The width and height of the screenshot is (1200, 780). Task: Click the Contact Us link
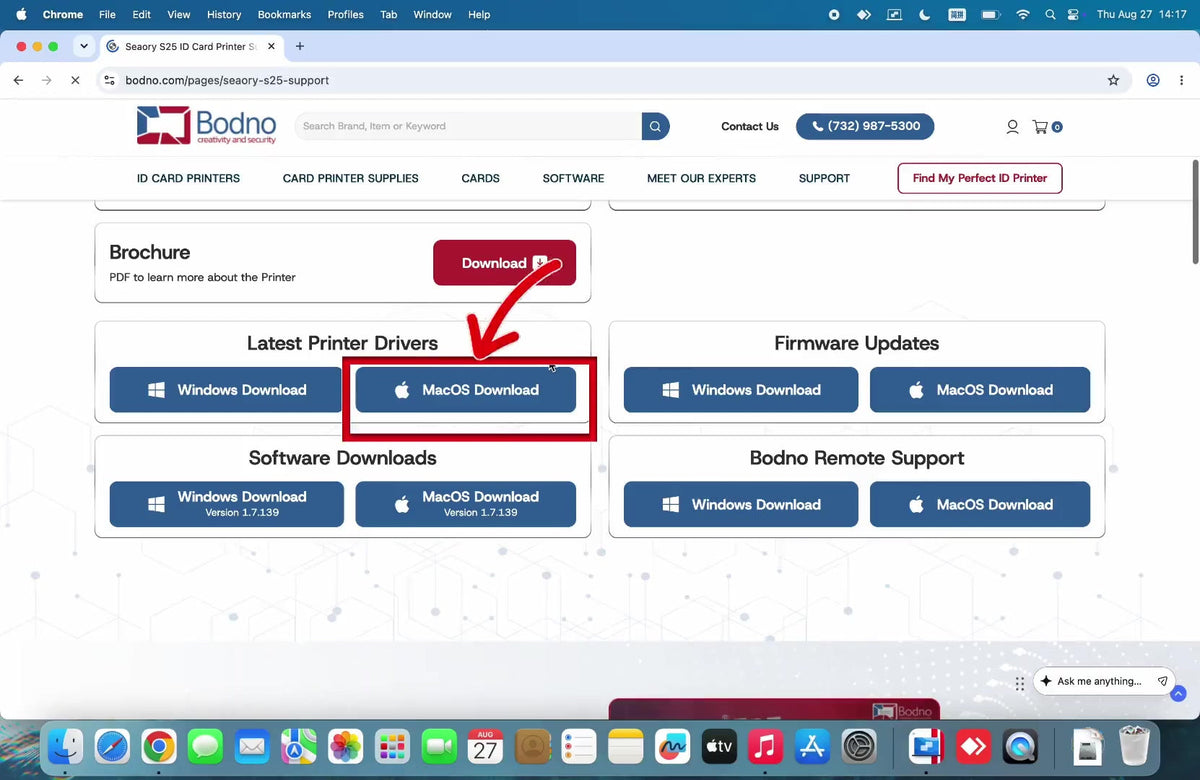[x=750, y=126]
